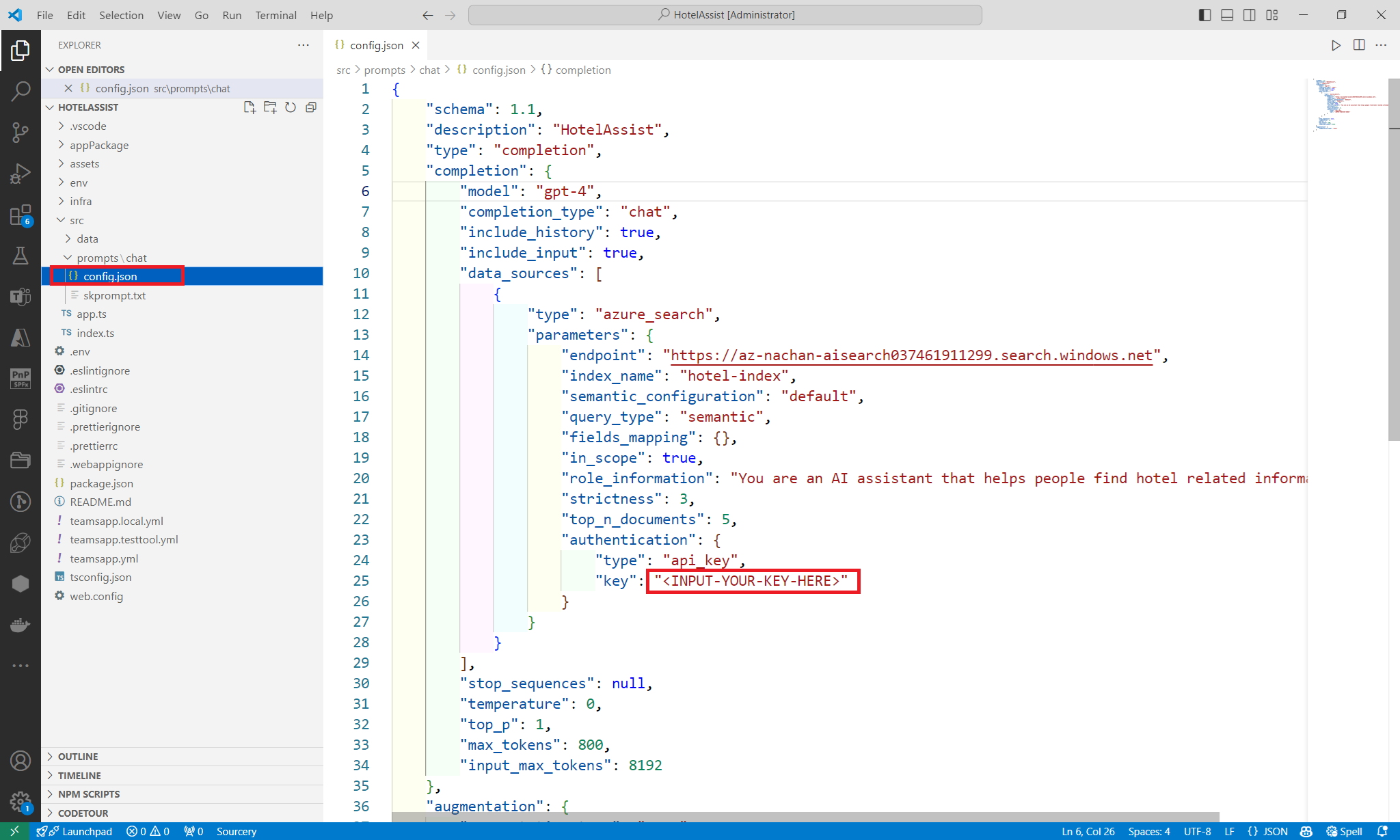Expand the appPackage folder
1400x840 pixels.
99,145
